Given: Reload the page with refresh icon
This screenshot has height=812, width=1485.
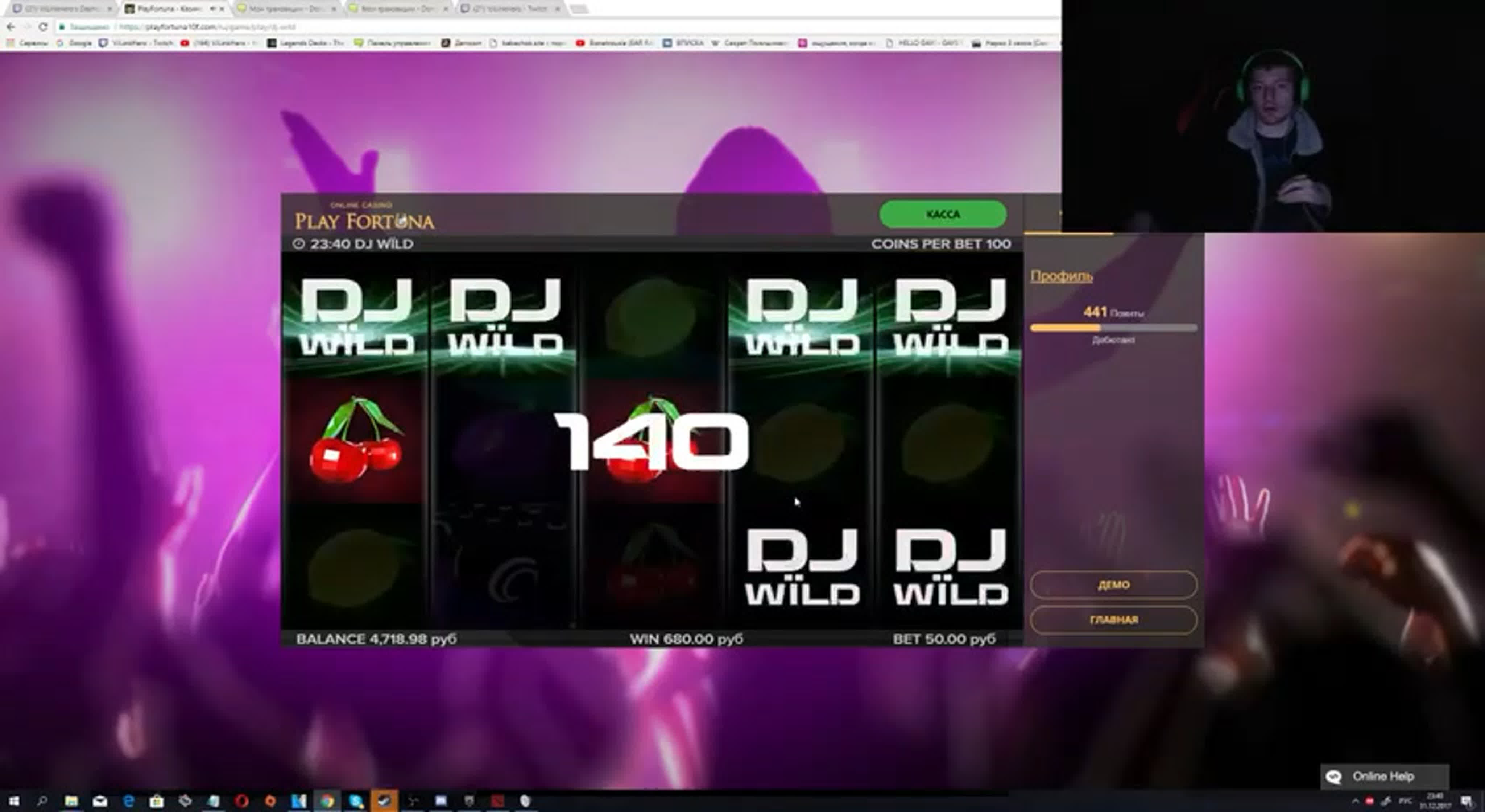Looking at the screenshot, I should point(43,26).
